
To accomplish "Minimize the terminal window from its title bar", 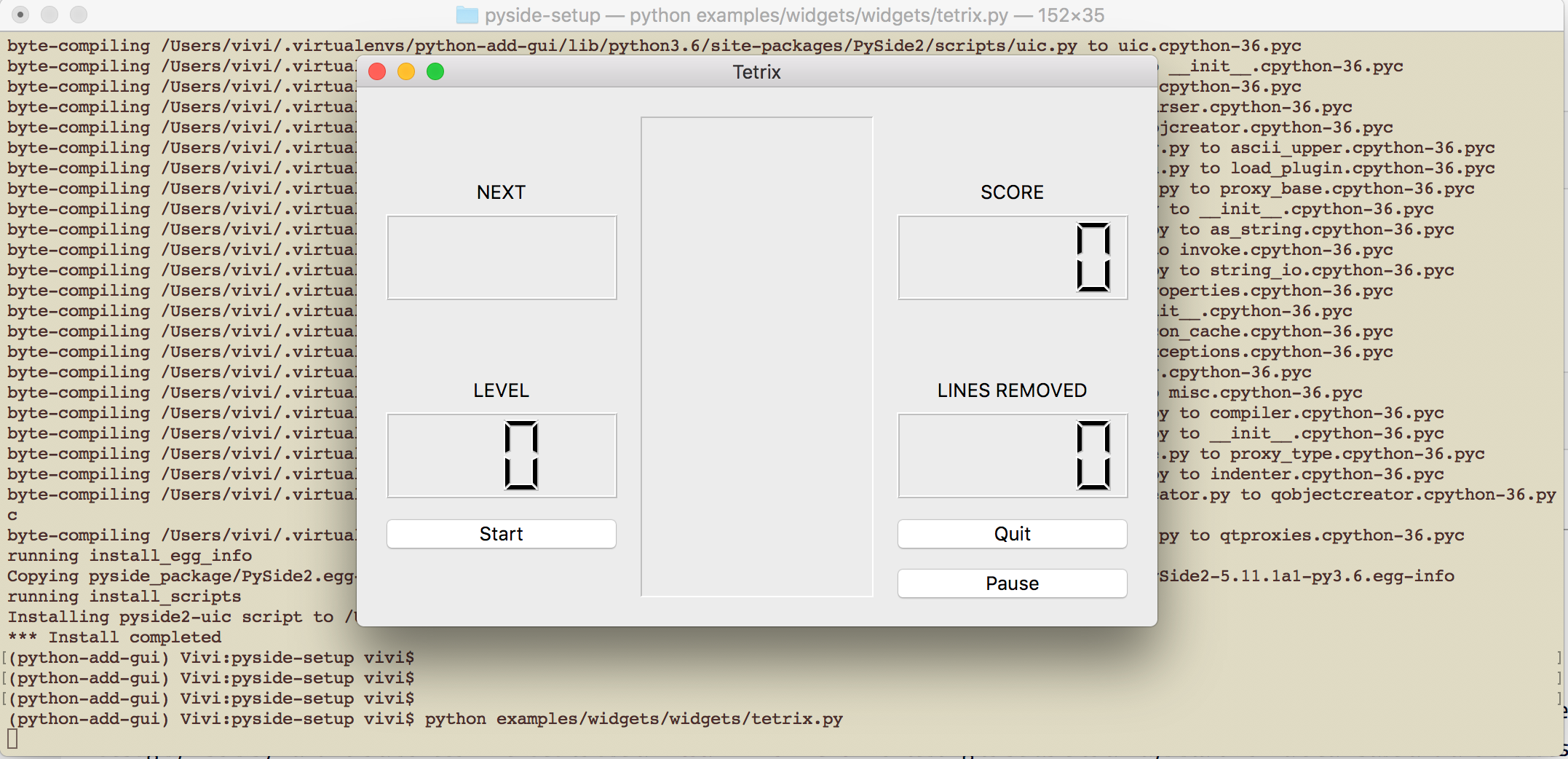I will coord(50,15).
